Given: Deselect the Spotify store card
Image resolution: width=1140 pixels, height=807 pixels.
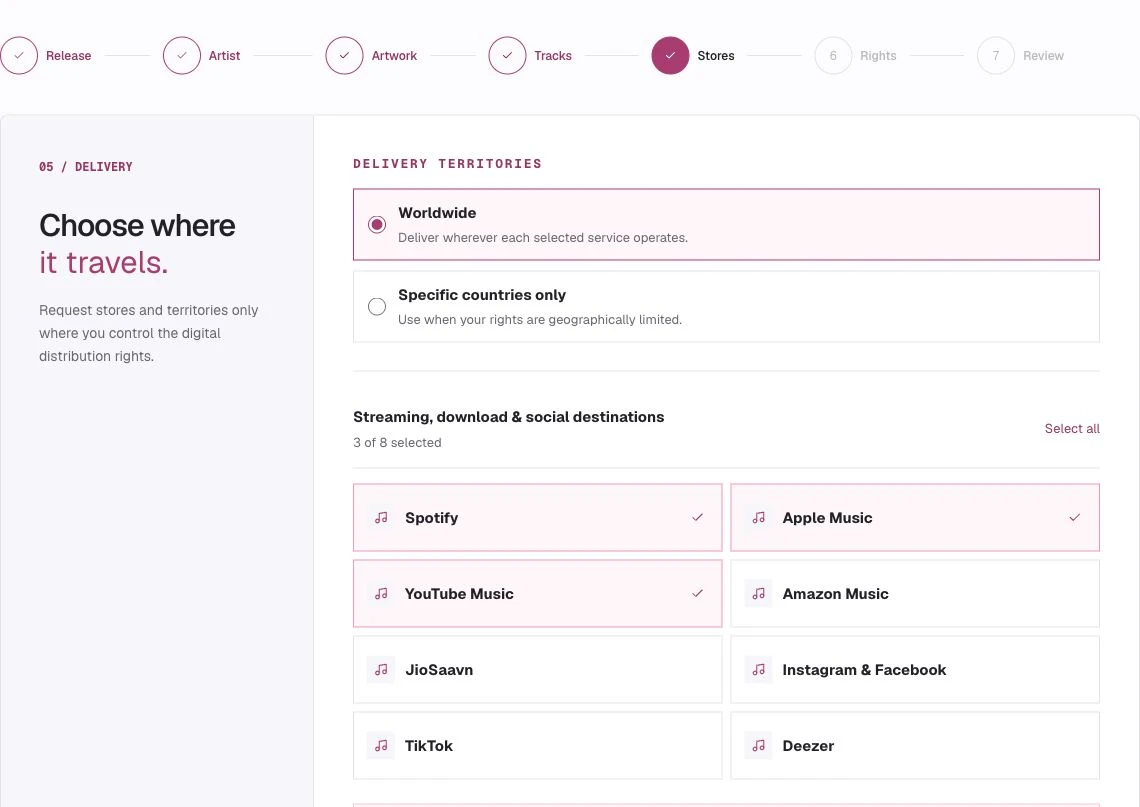Looking at the screenshot, I should (x=537, y=518).
